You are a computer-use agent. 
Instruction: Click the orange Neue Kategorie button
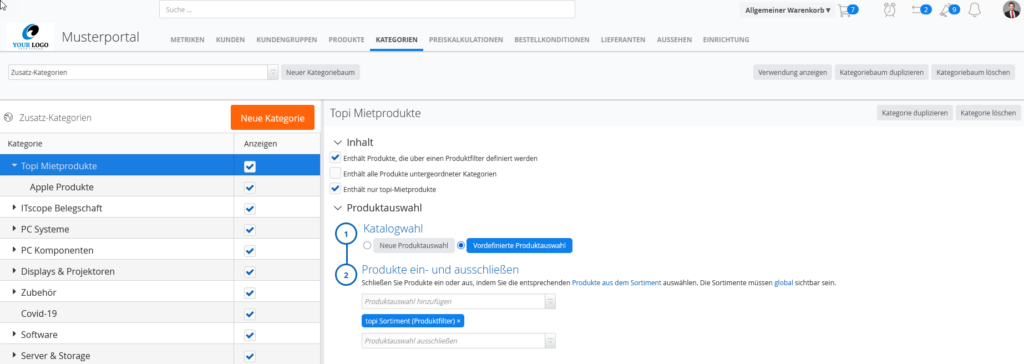272,118
